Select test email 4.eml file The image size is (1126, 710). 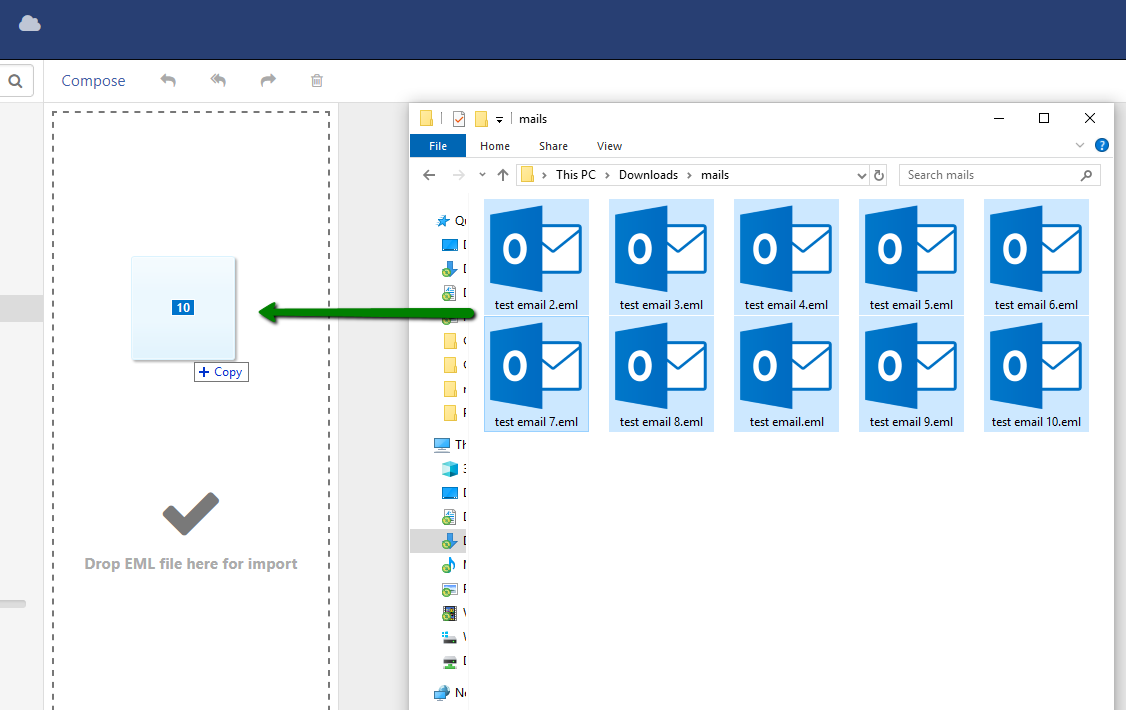(x=786, y=257)
